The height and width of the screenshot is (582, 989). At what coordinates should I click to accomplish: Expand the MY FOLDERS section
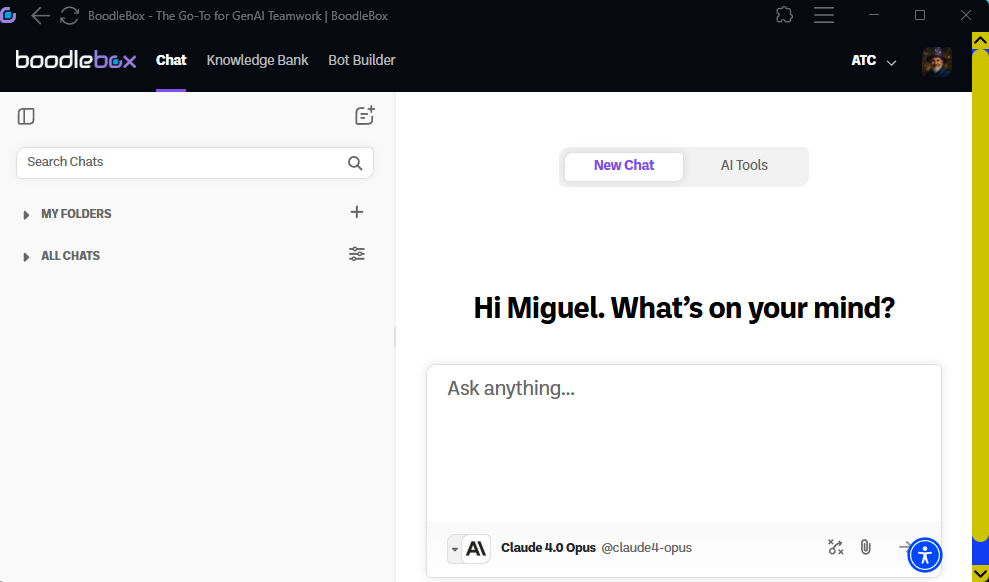click(x=27, y=215)
